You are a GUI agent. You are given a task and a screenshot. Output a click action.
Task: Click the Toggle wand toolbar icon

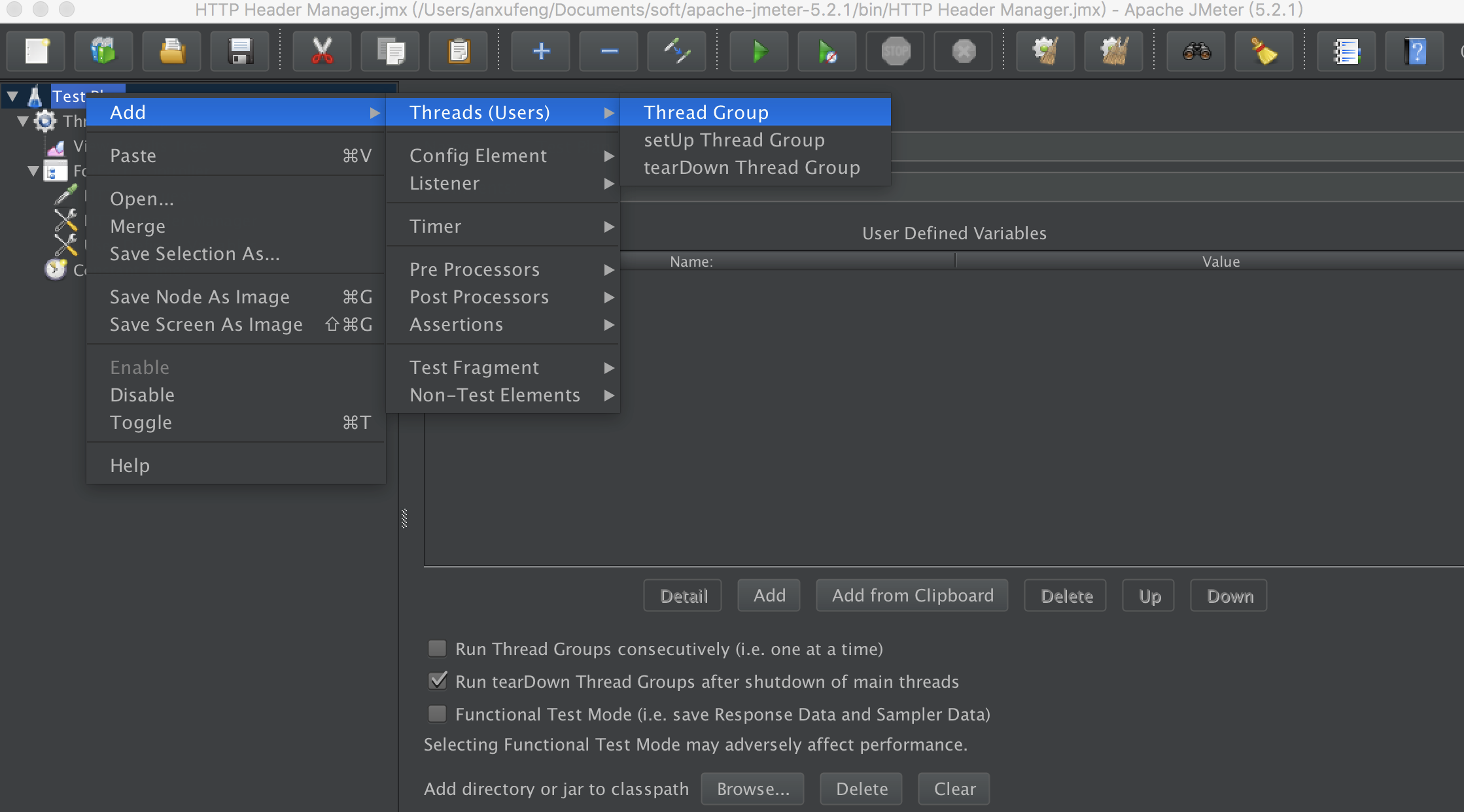tap(676, 51)
